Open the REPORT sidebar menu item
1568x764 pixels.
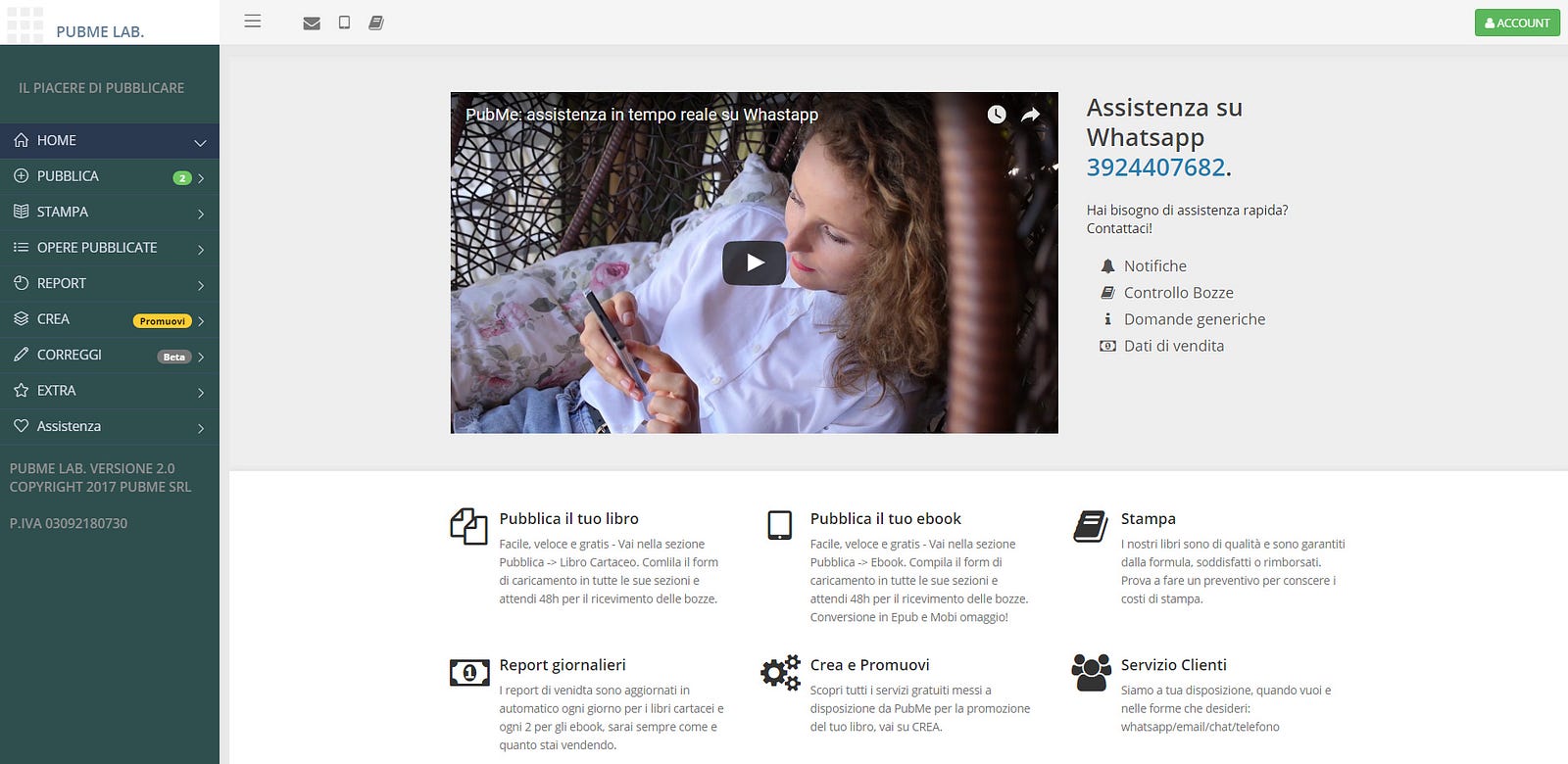tap(110, 284)
